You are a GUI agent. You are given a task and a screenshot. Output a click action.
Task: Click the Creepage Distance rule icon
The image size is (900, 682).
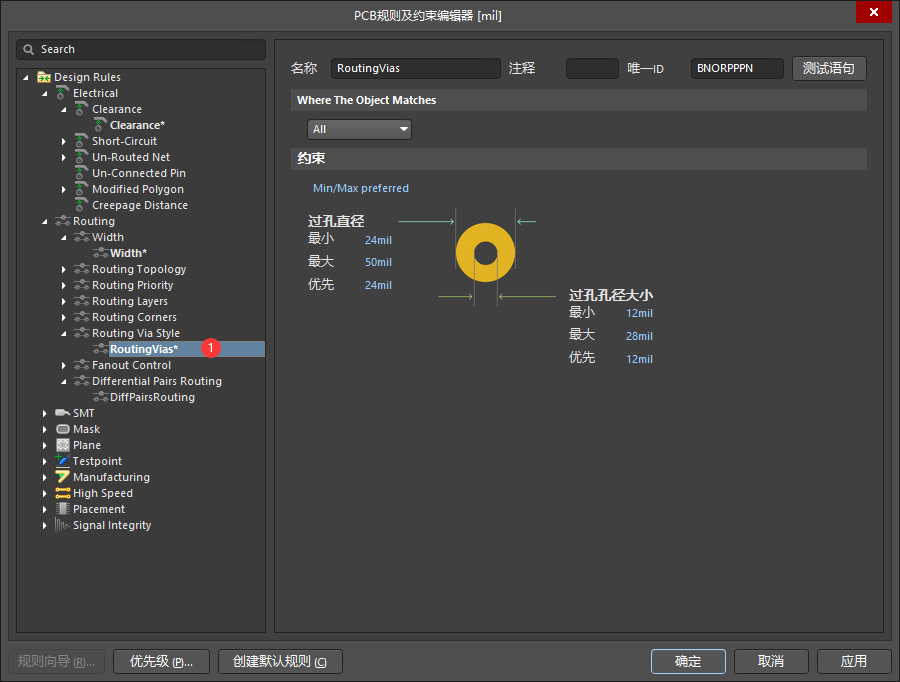(x=82, y=205)
